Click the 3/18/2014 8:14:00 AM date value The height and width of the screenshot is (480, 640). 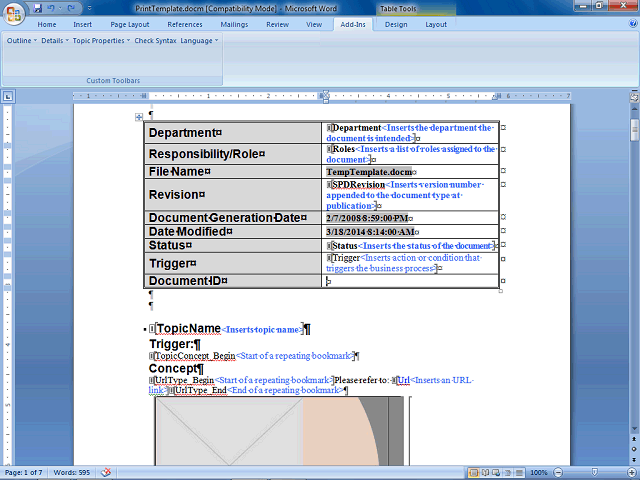pos(370,232)
